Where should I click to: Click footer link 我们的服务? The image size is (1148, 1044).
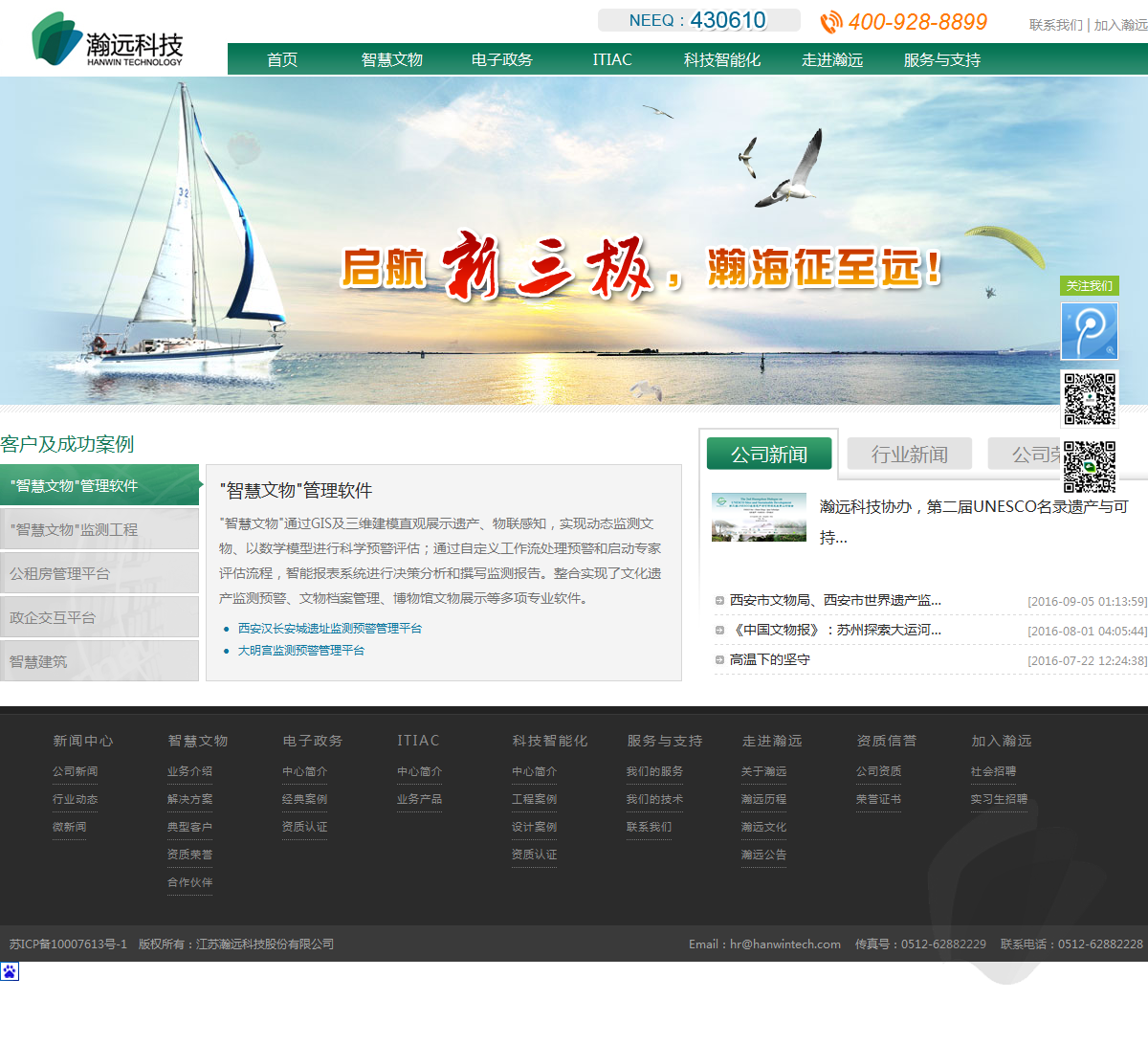654,771
